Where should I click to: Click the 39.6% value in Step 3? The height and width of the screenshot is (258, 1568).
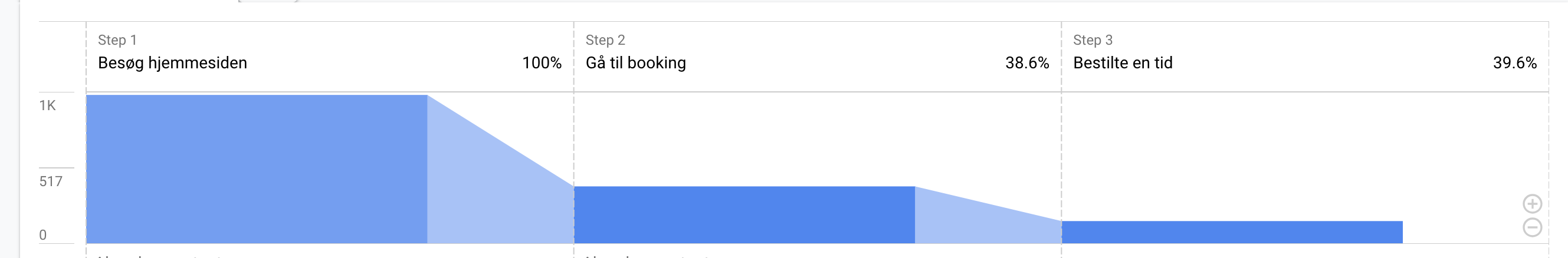click(1514, 63)
